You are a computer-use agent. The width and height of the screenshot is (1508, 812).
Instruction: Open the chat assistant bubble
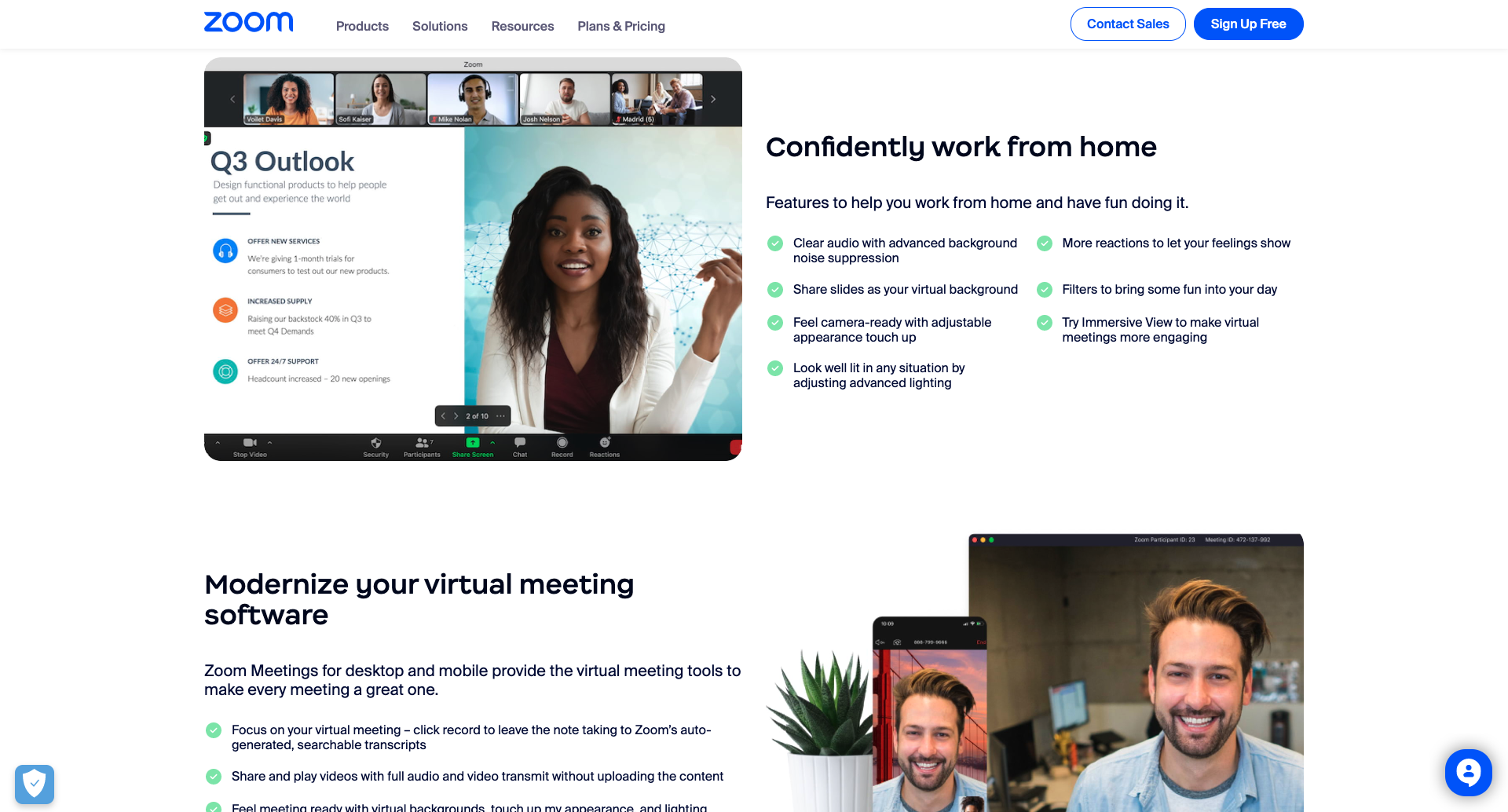(1468, 773)
